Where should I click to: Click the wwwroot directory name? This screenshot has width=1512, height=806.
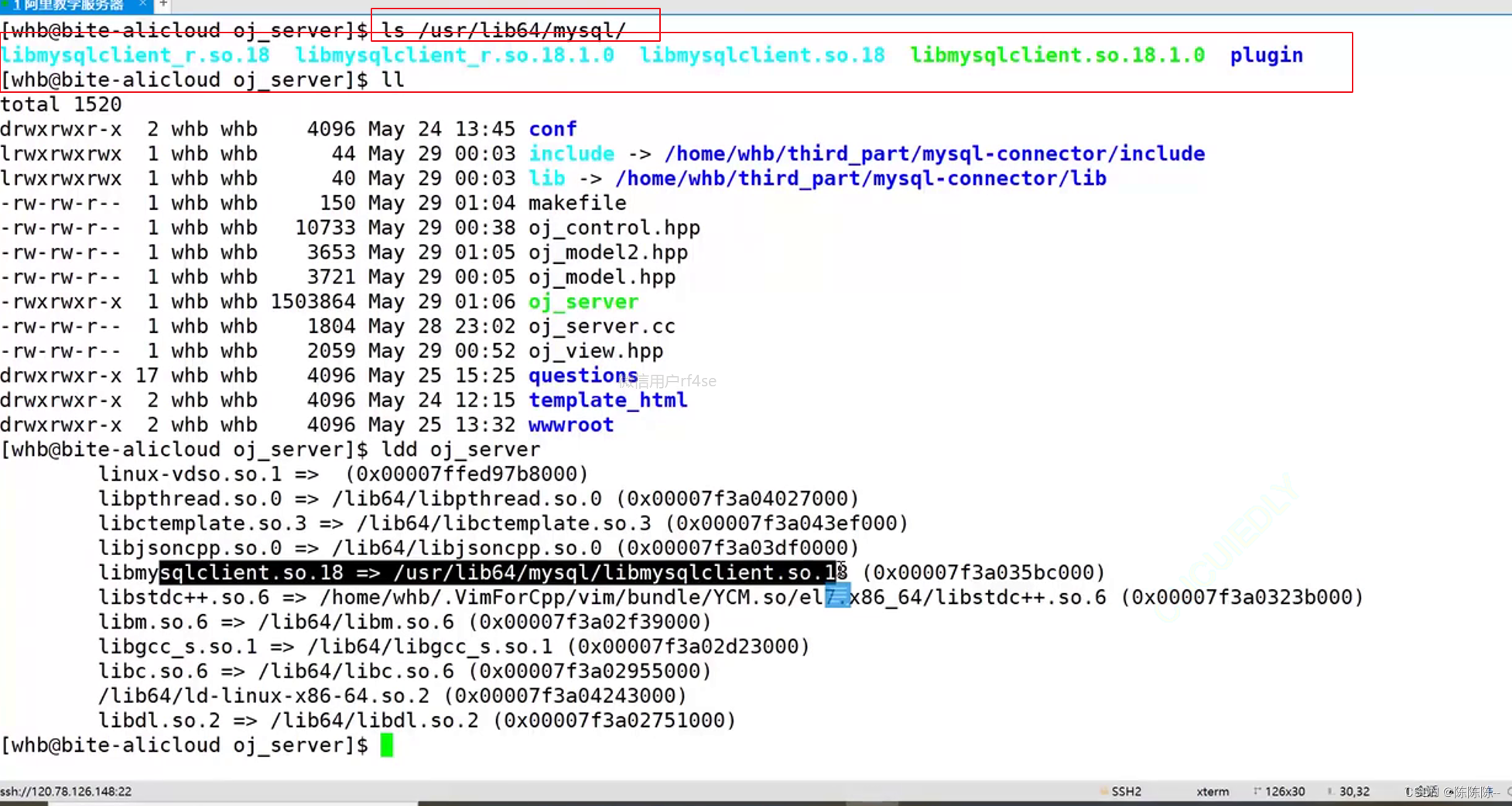point(571,425)
